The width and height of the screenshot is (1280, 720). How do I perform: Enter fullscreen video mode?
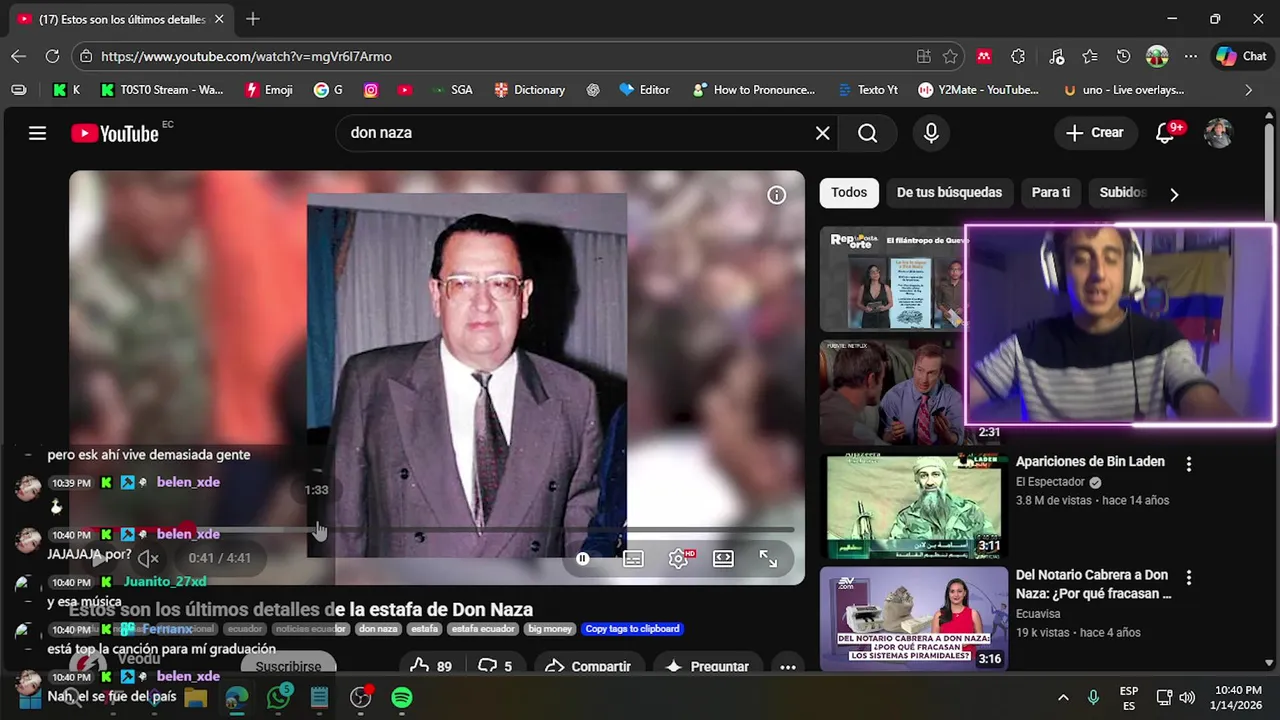point(768,559)
